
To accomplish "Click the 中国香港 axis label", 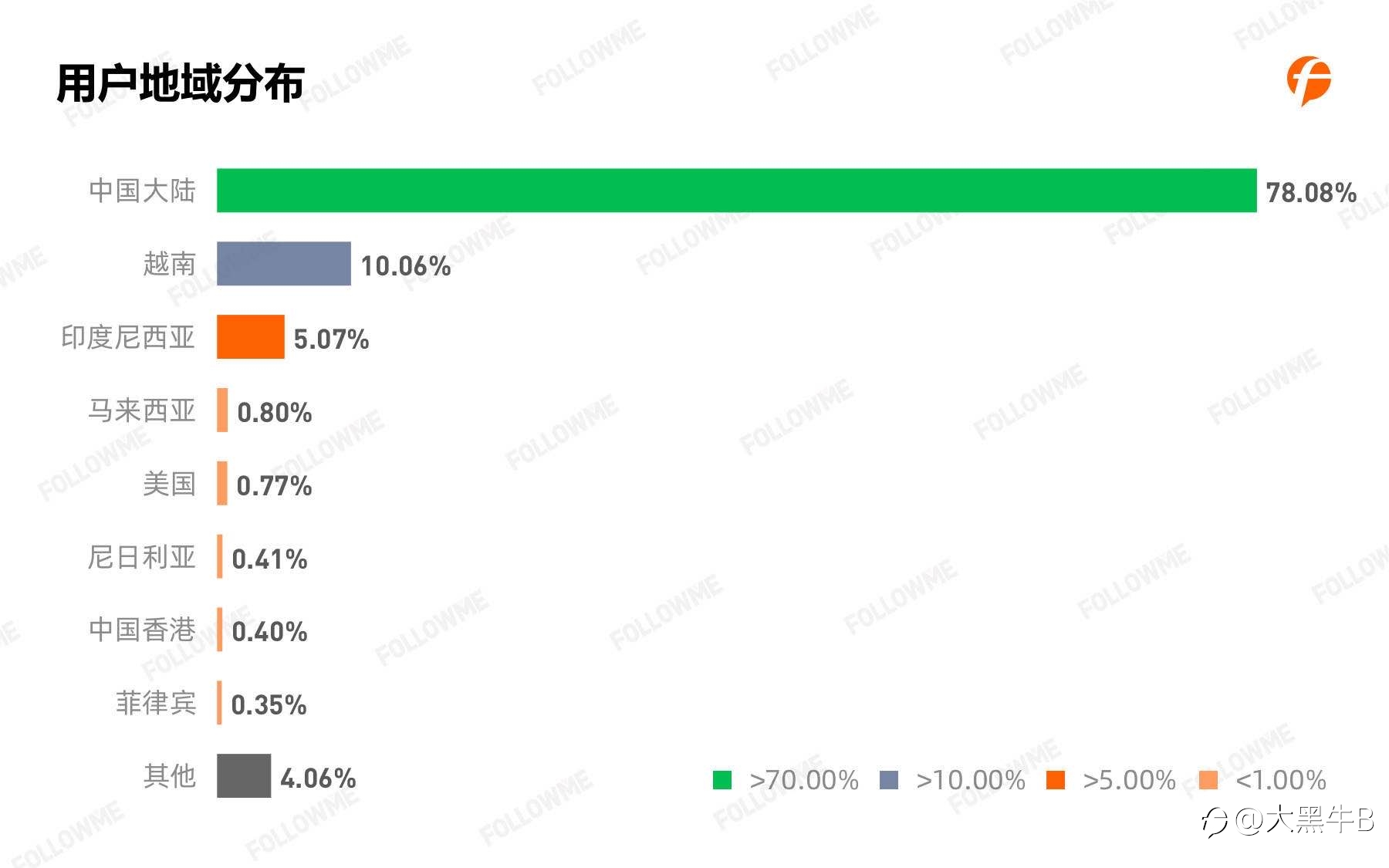I will (x=142, y=630).
